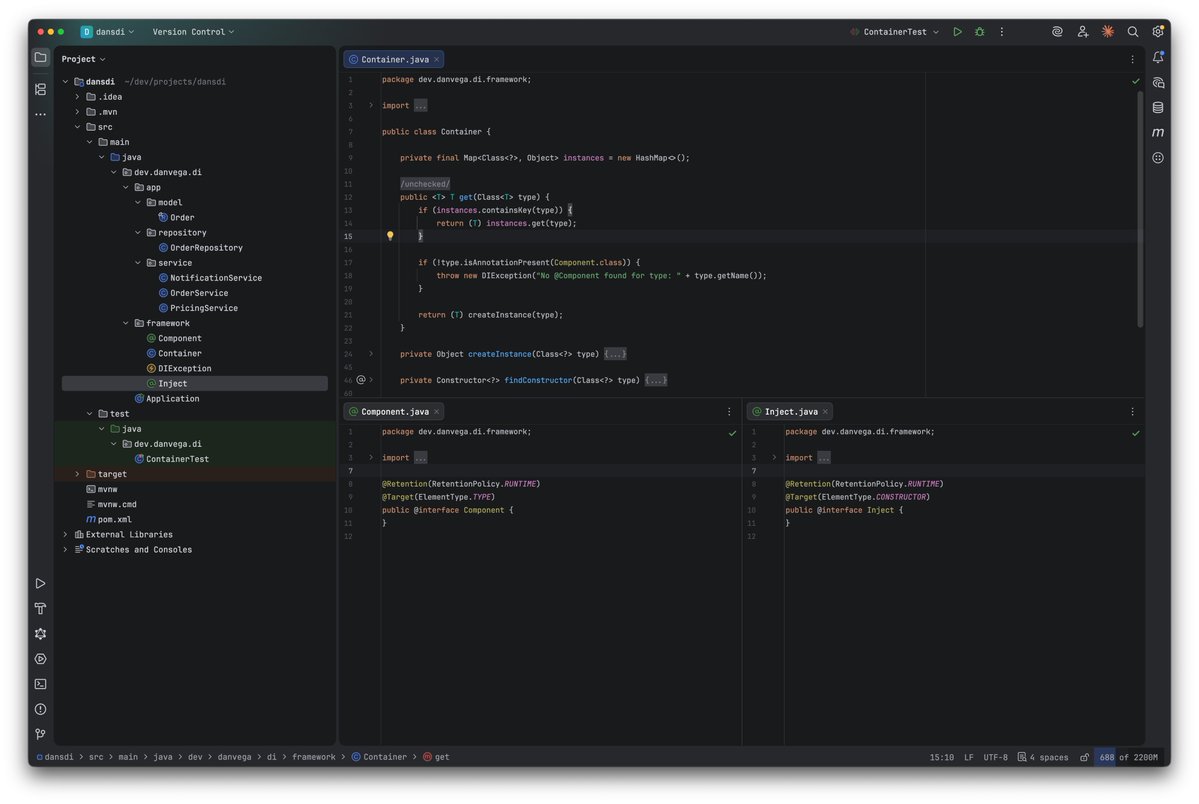This screenshot has height=804, width=1199.
Task: Select ContainerTest in project tree
Action: click(171, 459)
